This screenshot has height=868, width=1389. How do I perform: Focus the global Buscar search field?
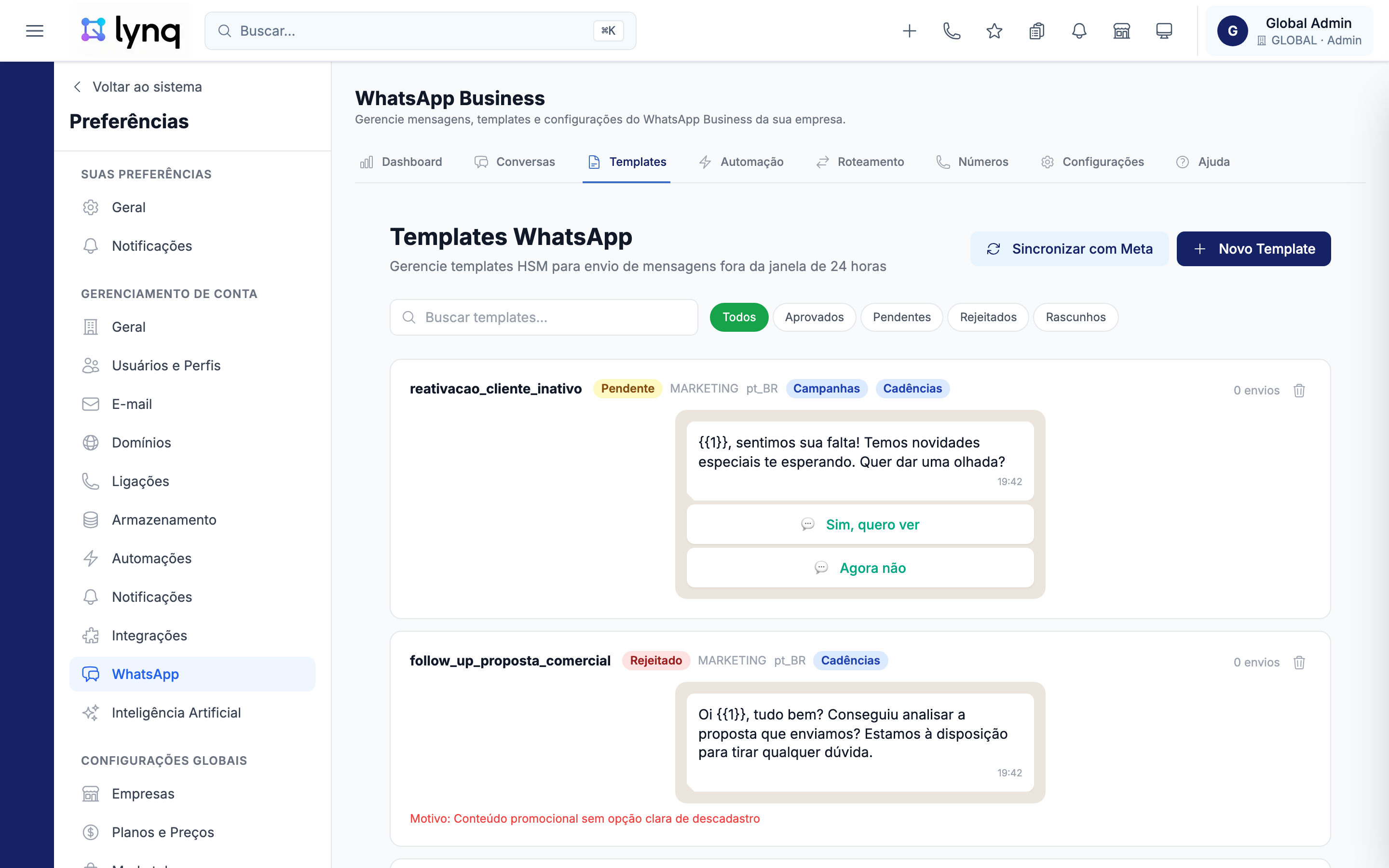pyautogui.click(x=420, y=31)
